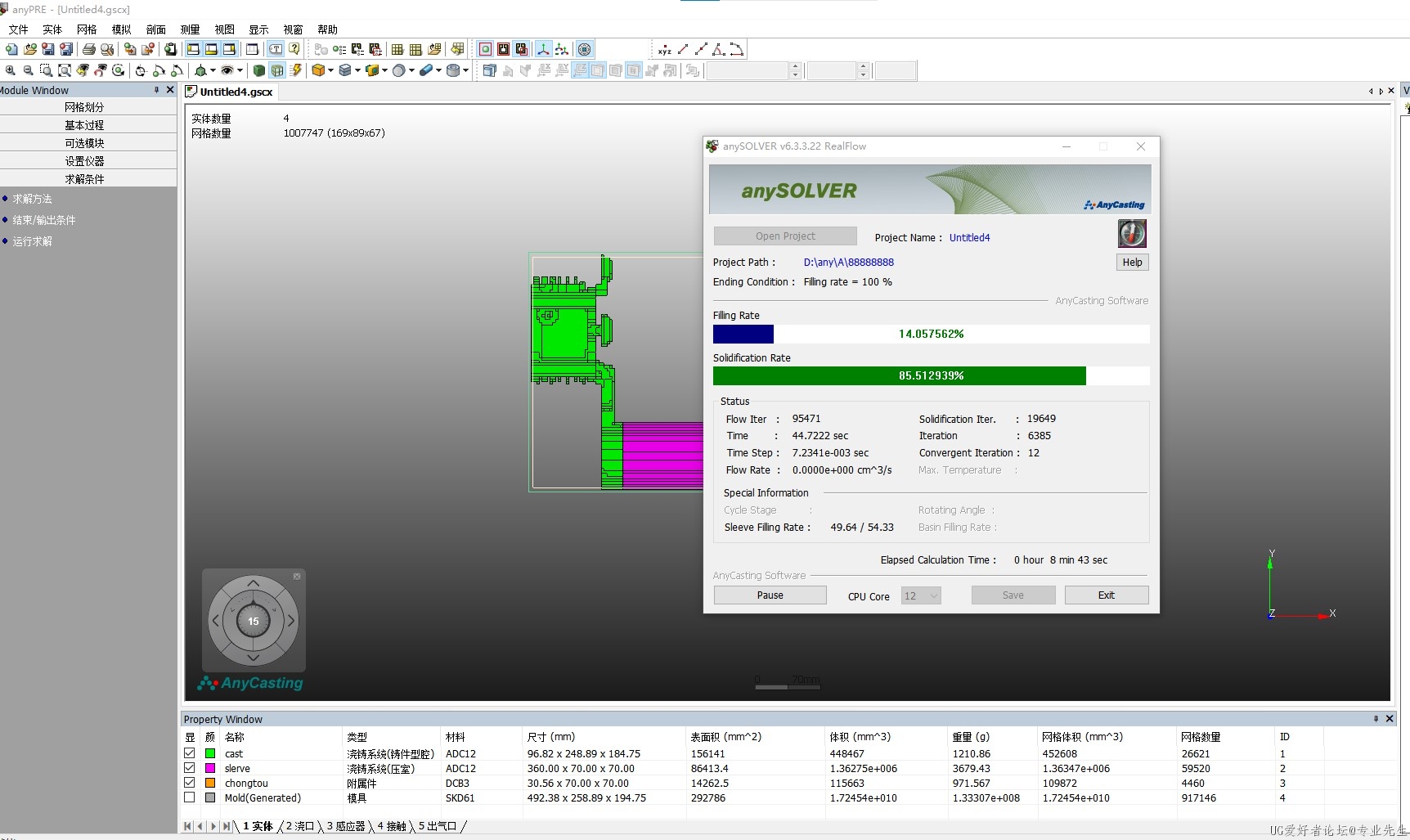The height and width of the screenshot is (840, 1410).
Task: Click the magenta slerve color swatch
Action: tap(210, 768)
